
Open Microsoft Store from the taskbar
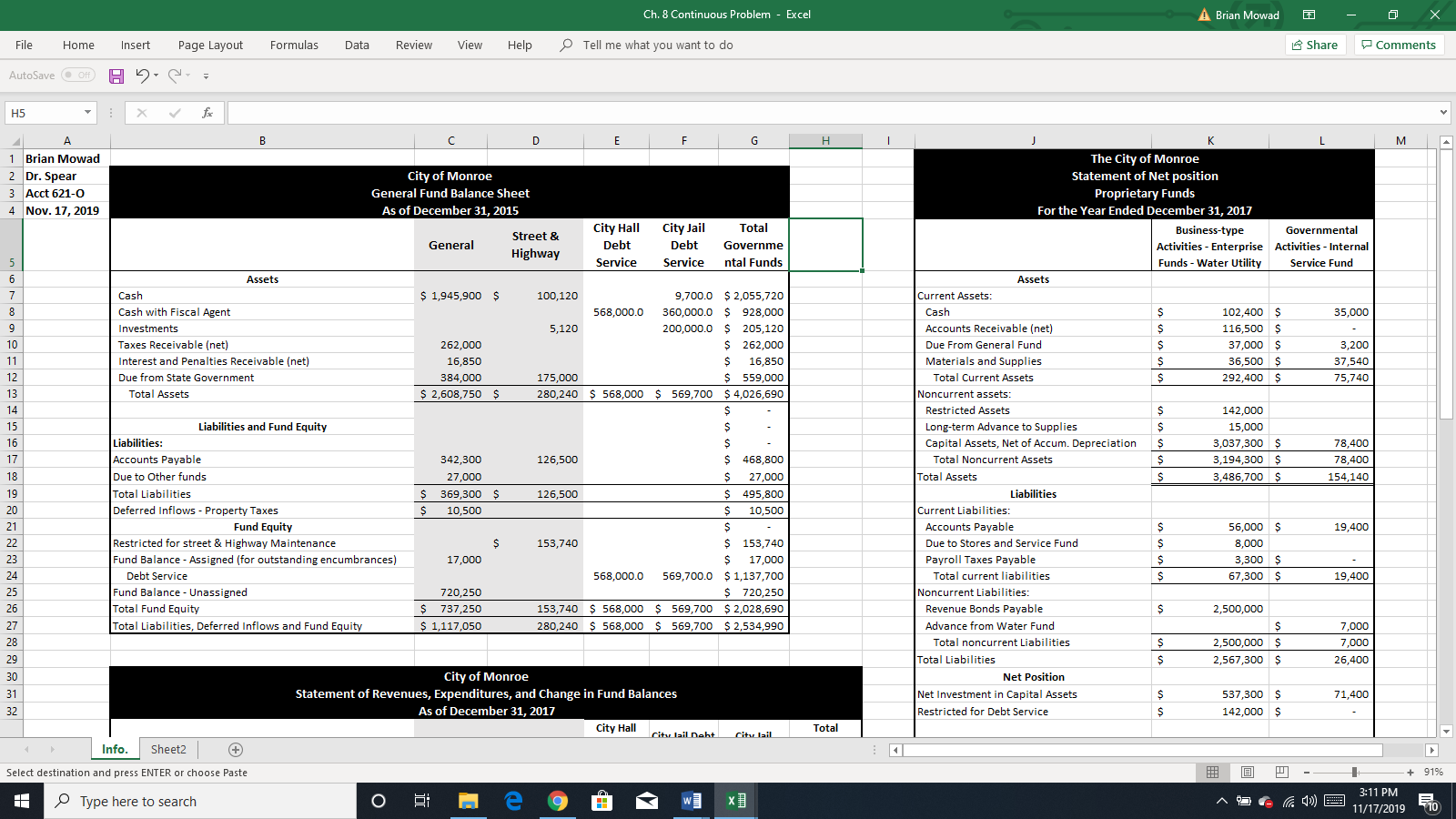(602, 801)
